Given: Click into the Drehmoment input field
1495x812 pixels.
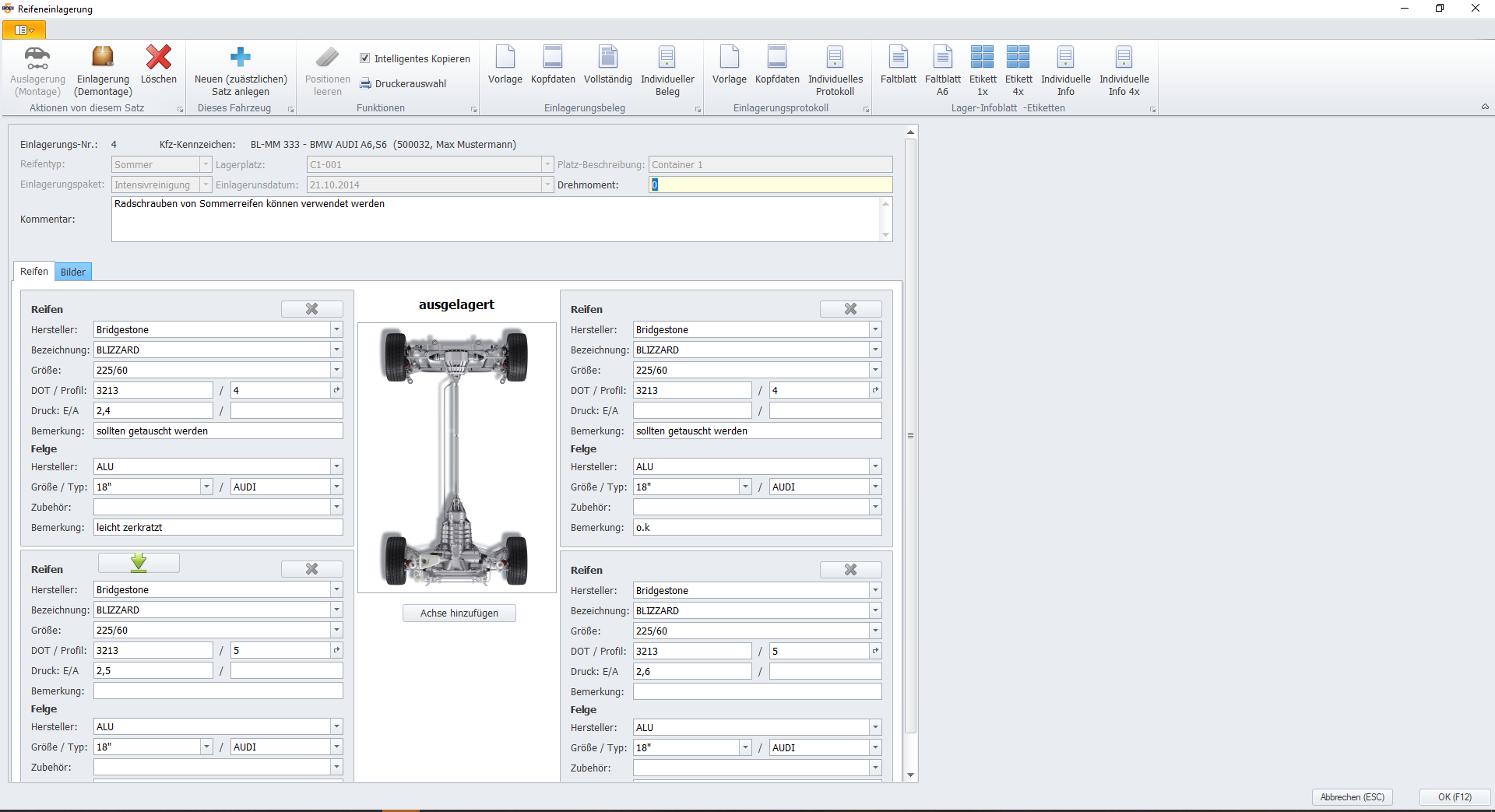Looking at the screenshot, I should pyautogui.click(x=771, y=185).
